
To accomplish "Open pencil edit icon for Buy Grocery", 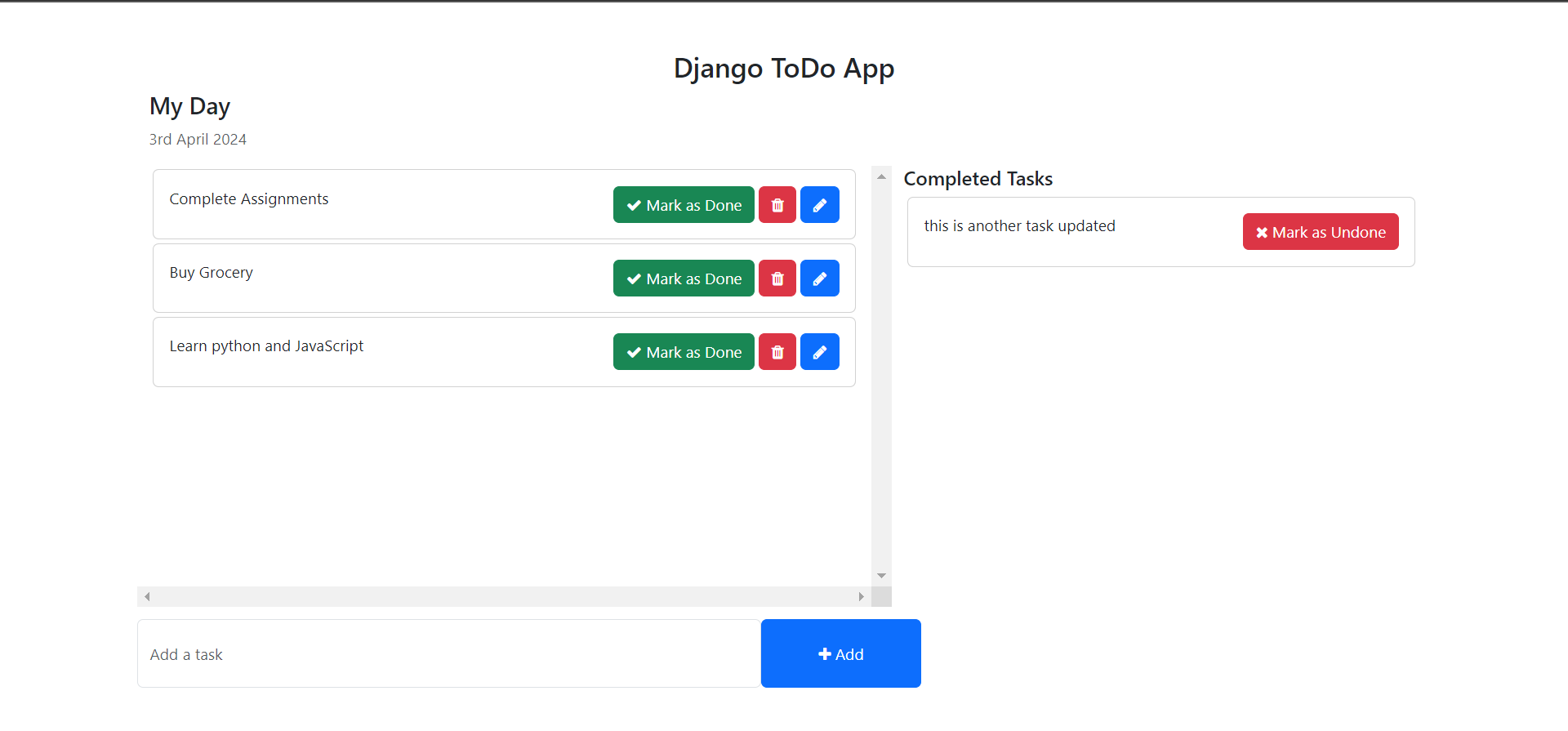I will [x=820, y=279].
